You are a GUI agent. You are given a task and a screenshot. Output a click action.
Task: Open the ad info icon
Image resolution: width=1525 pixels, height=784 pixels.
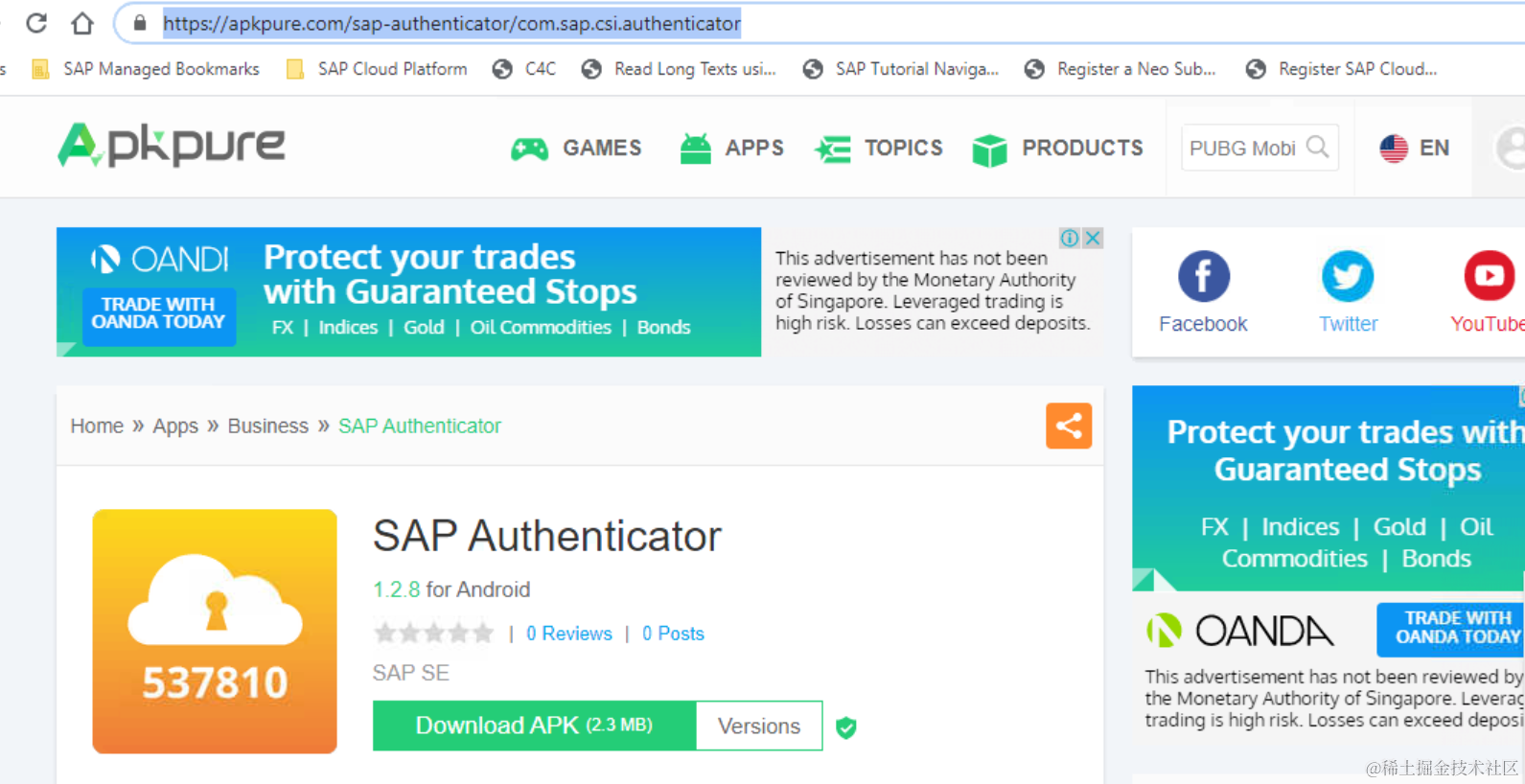point(1070,238)
